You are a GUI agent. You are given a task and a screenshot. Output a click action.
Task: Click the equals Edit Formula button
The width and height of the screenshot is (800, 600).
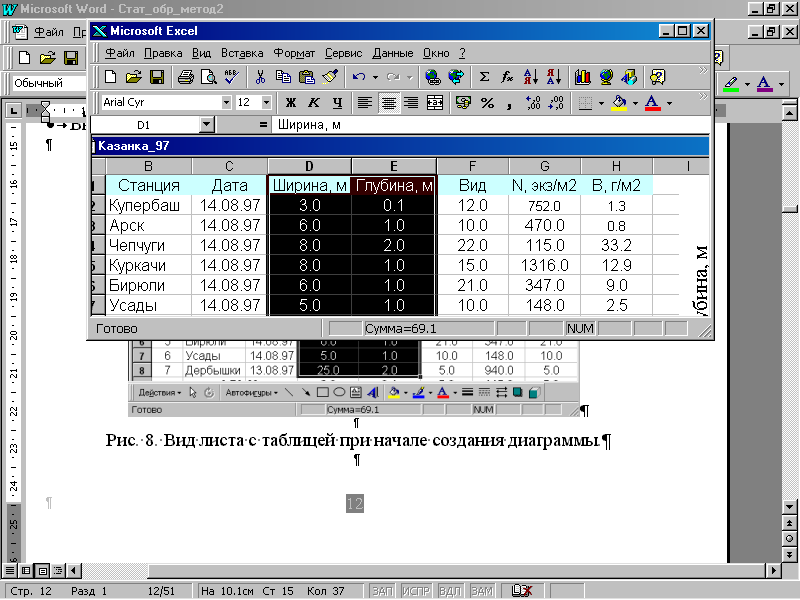point(263,124)
